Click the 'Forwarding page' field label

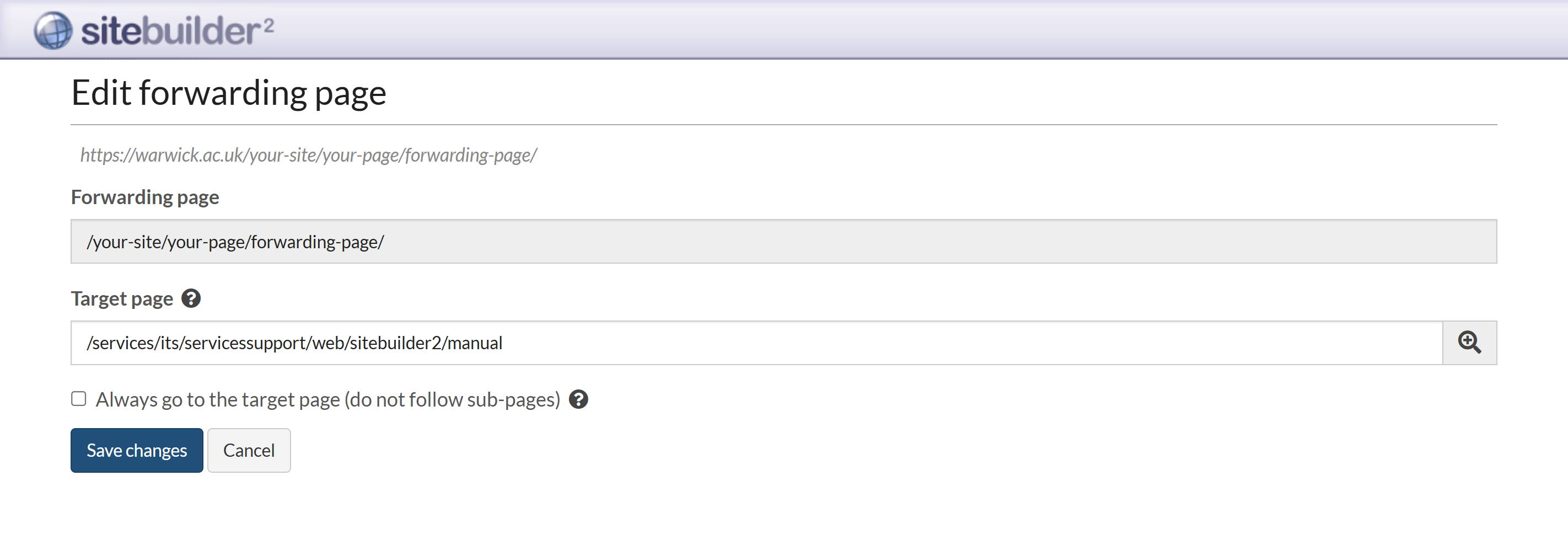(x=145, y=197)
